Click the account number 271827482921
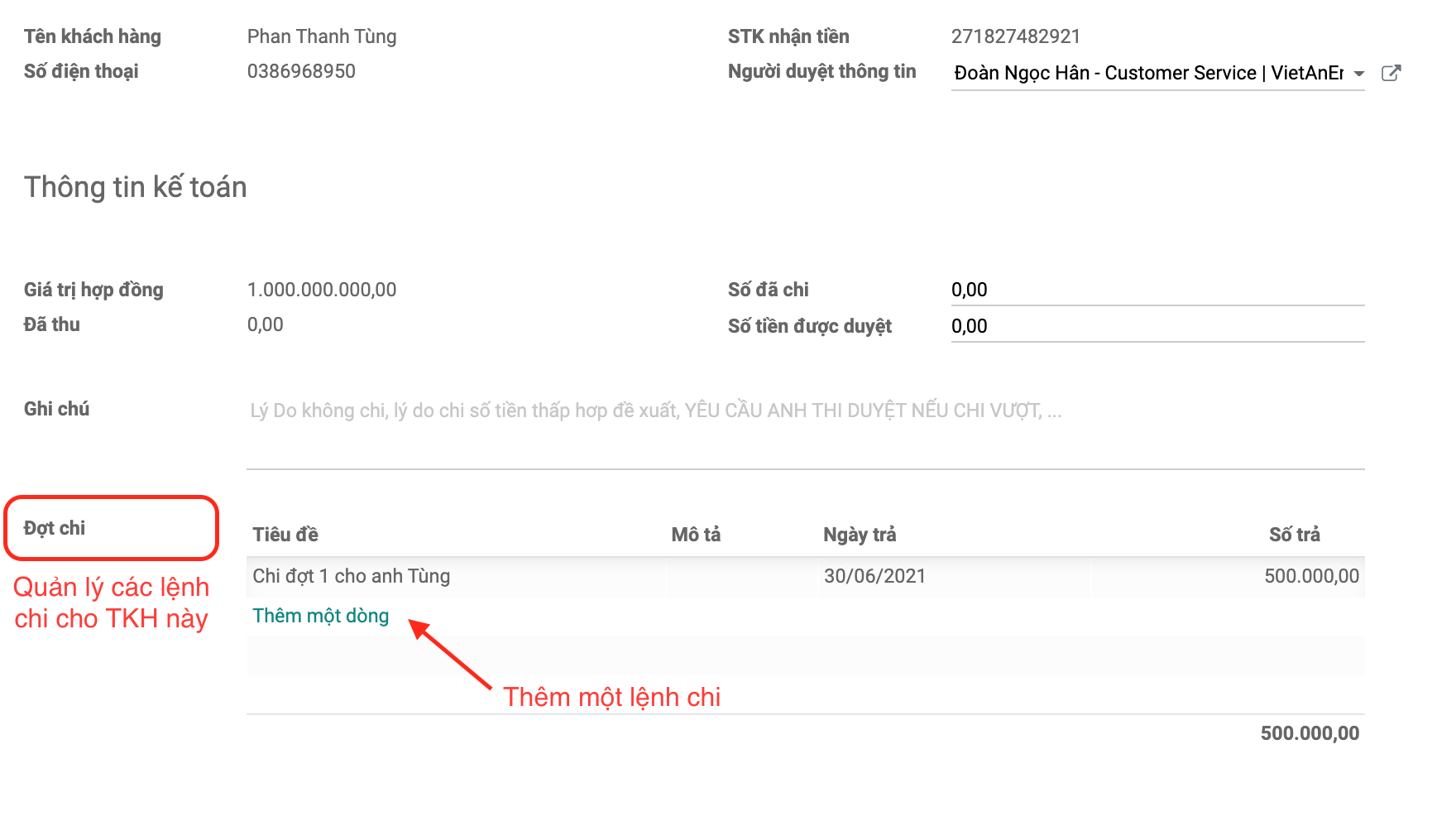Screen dimensions: 1456x821 coord(1015,36)
